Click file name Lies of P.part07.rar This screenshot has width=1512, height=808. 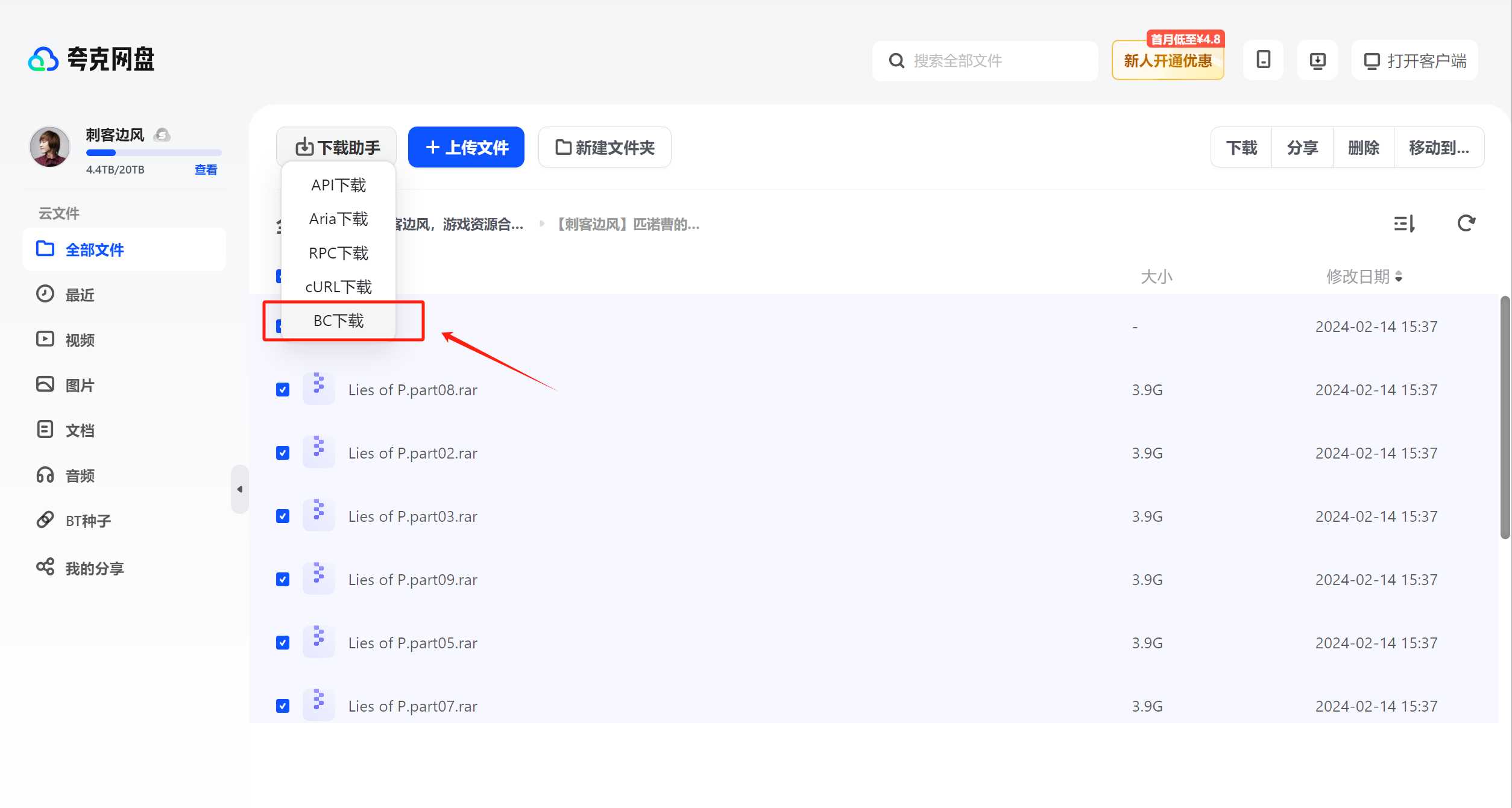pyautogui.click(x=413, y=706)
